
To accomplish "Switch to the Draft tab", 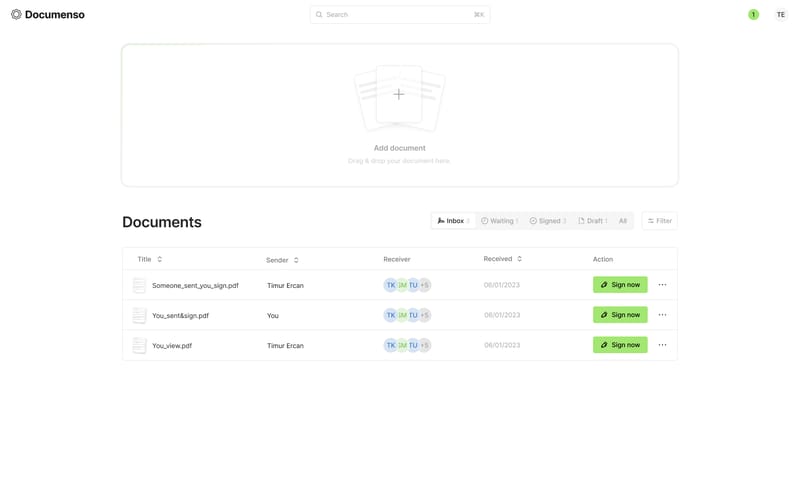I will (x=592, y=221).
